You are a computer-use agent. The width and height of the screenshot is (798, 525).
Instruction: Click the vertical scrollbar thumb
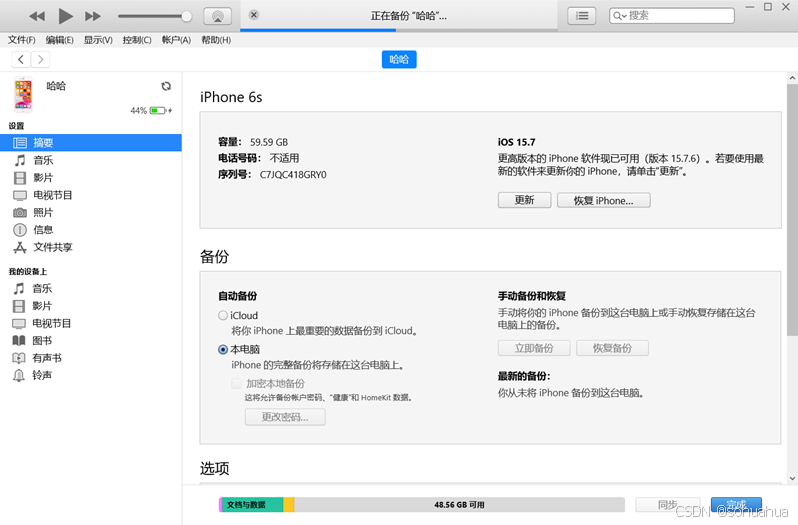(792, 210)
